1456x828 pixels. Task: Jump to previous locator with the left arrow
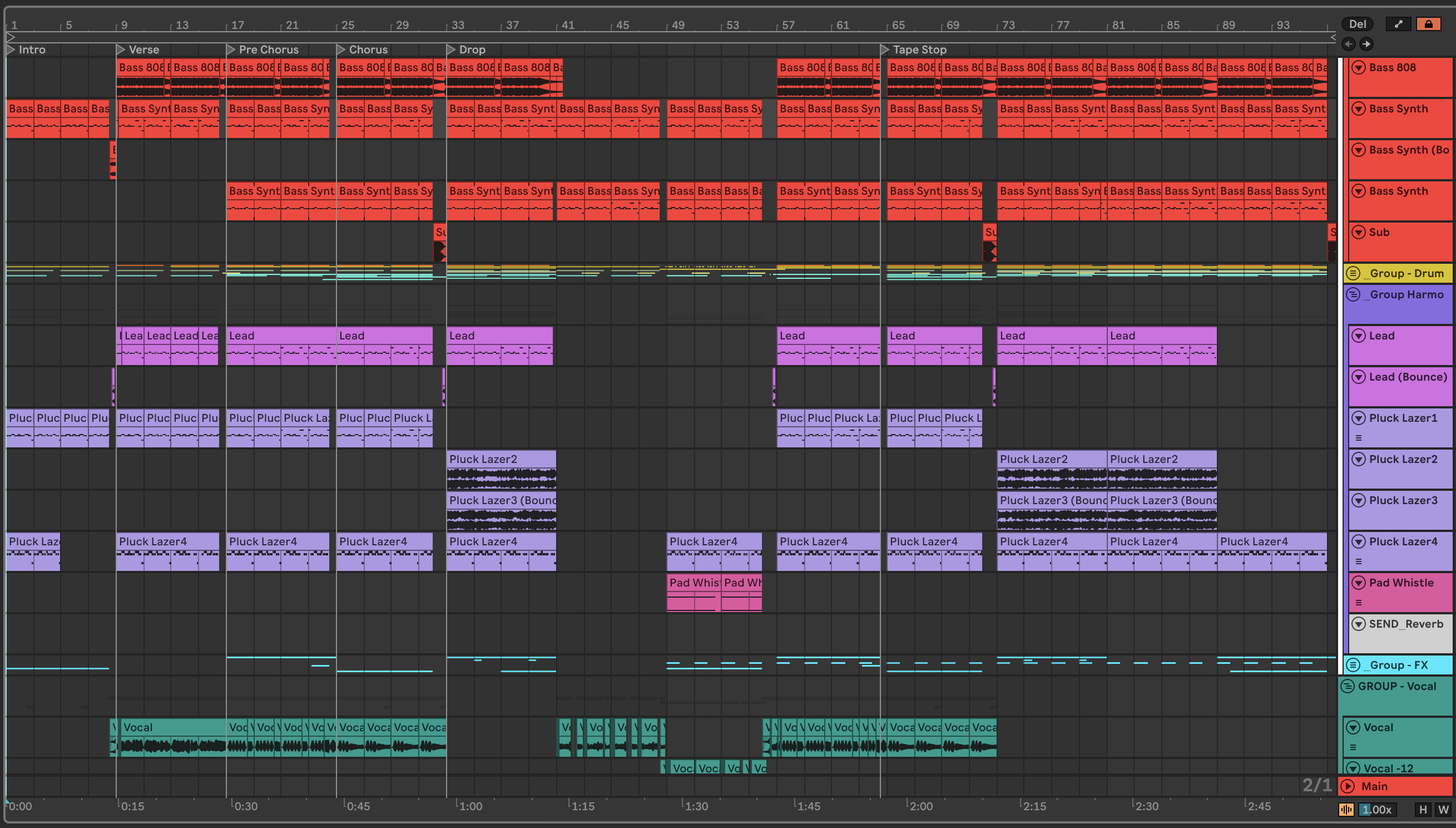(x=1349, y=44)
